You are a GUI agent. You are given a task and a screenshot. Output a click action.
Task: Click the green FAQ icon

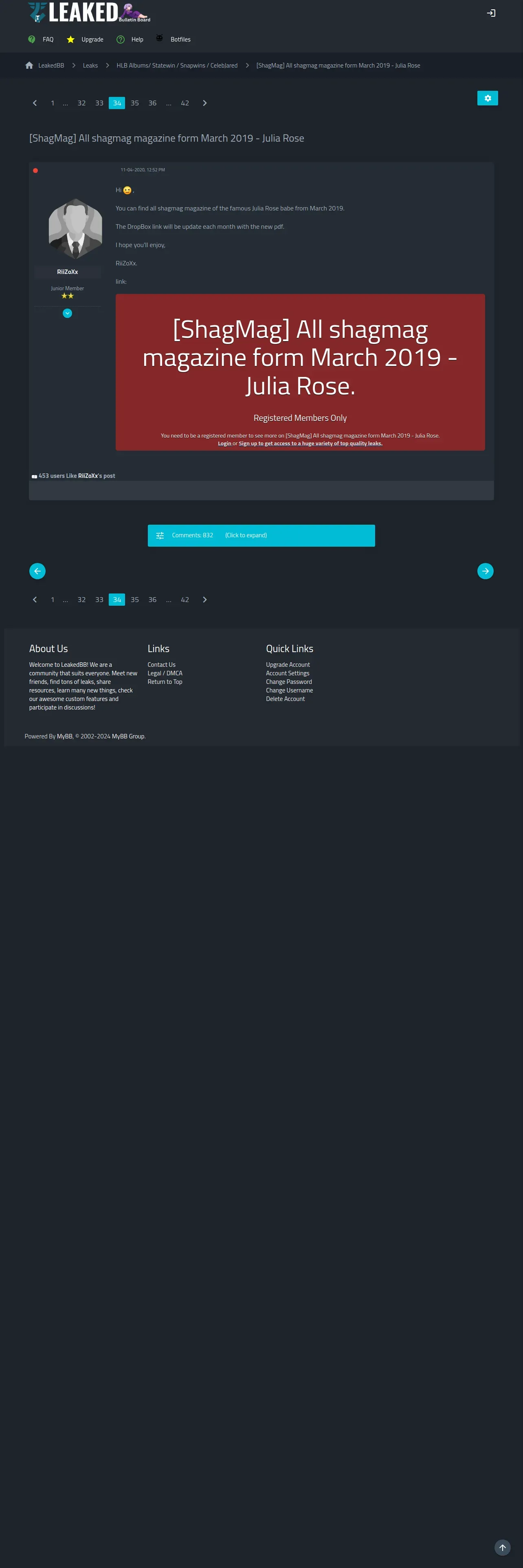tap(32, 39)
